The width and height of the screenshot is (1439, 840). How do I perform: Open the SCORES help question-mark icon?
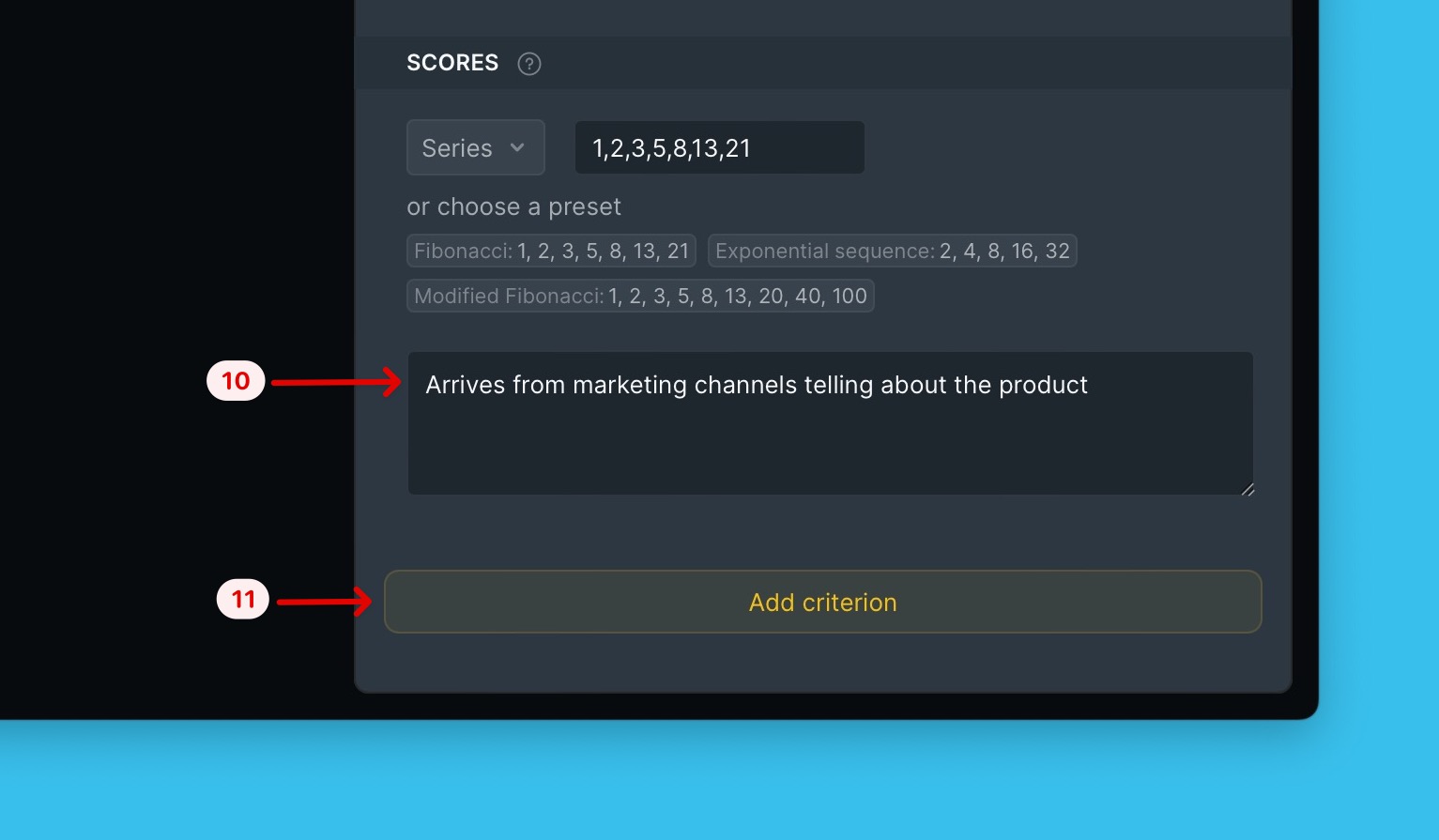pos(529,64)
